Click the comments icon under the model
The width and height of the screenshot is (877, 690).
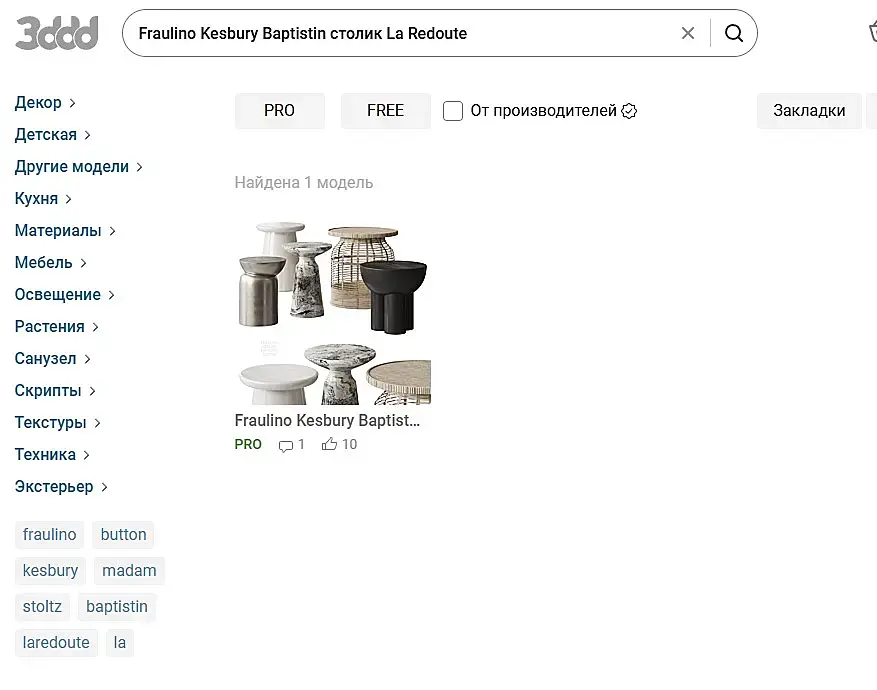tap(286, 445)
